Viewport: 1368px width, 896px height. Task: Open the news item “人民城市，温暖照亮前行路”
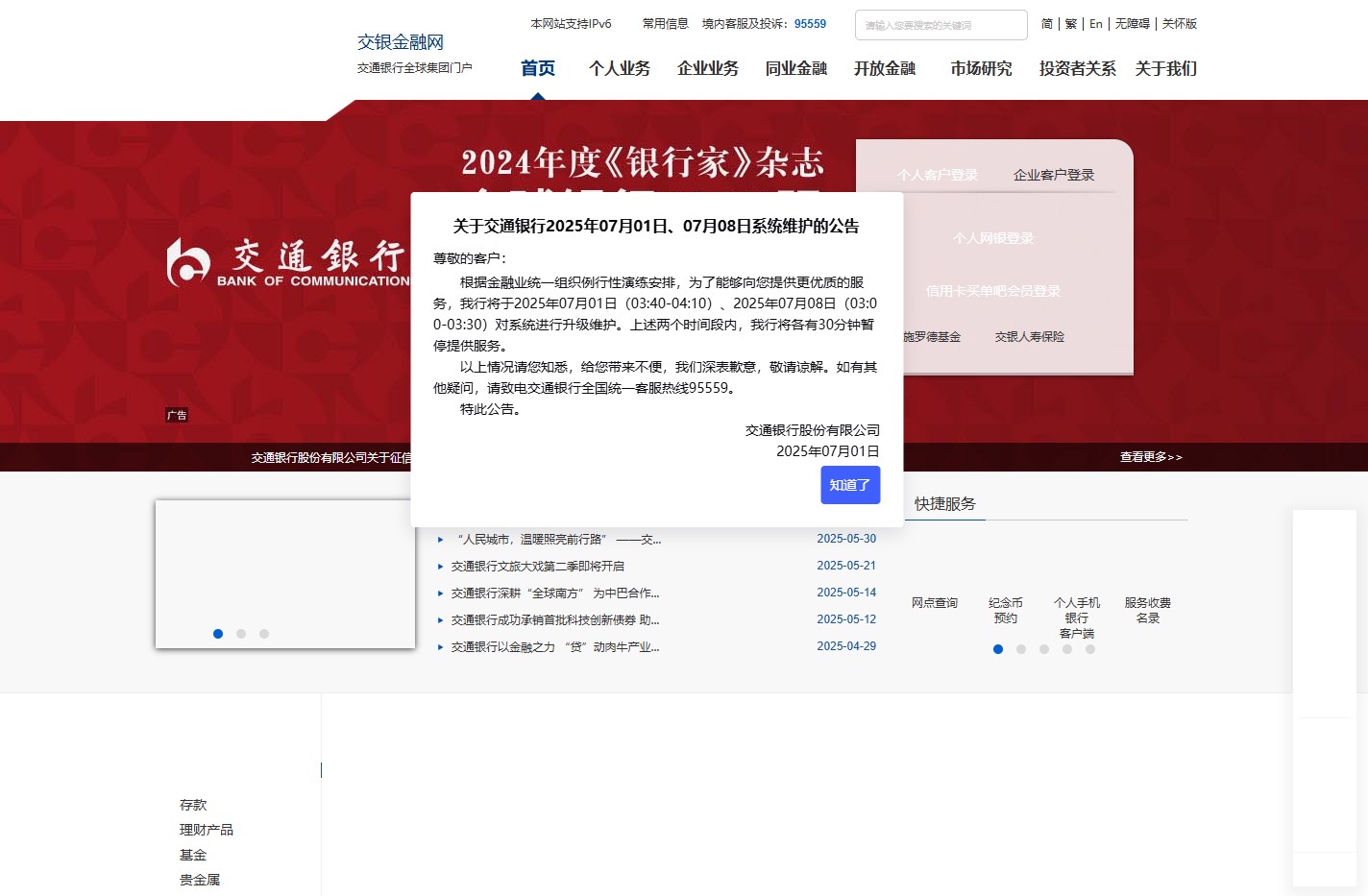pyautogui.click(x=556, y=540)
